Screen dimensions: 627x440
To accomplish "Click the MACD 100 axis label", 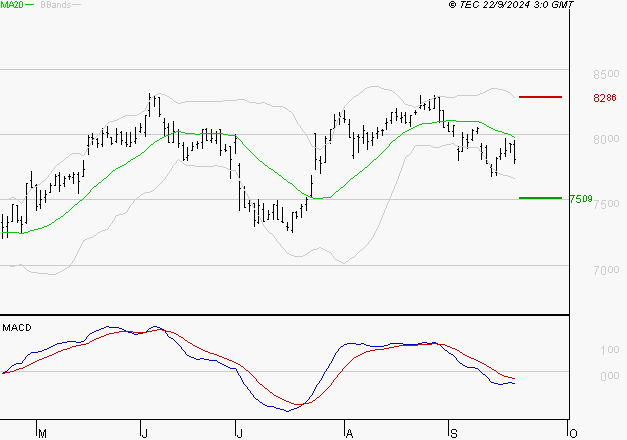I will point(609,350).
